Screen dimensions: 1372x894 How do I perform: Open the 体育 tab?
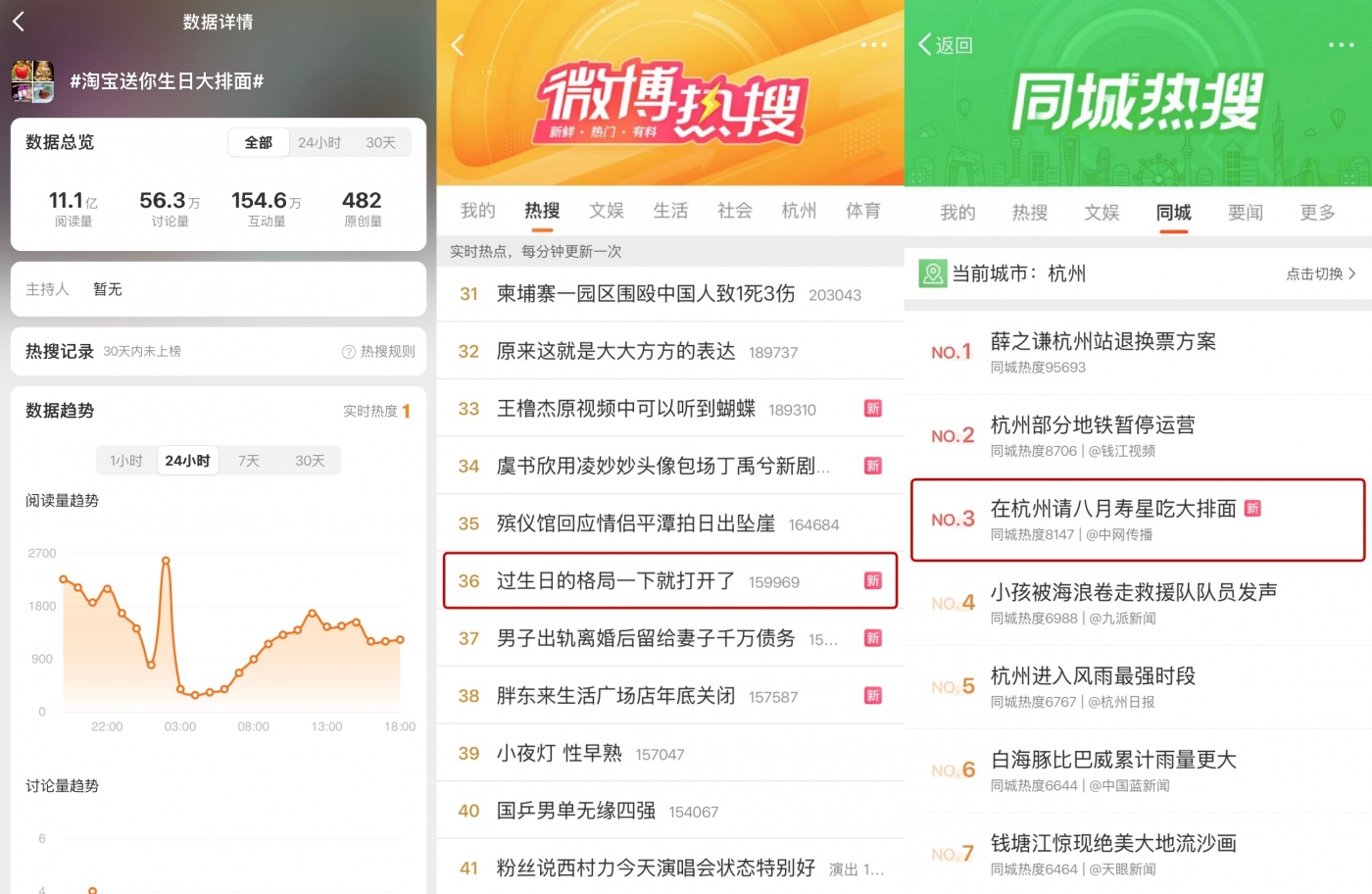click(863, 211)
